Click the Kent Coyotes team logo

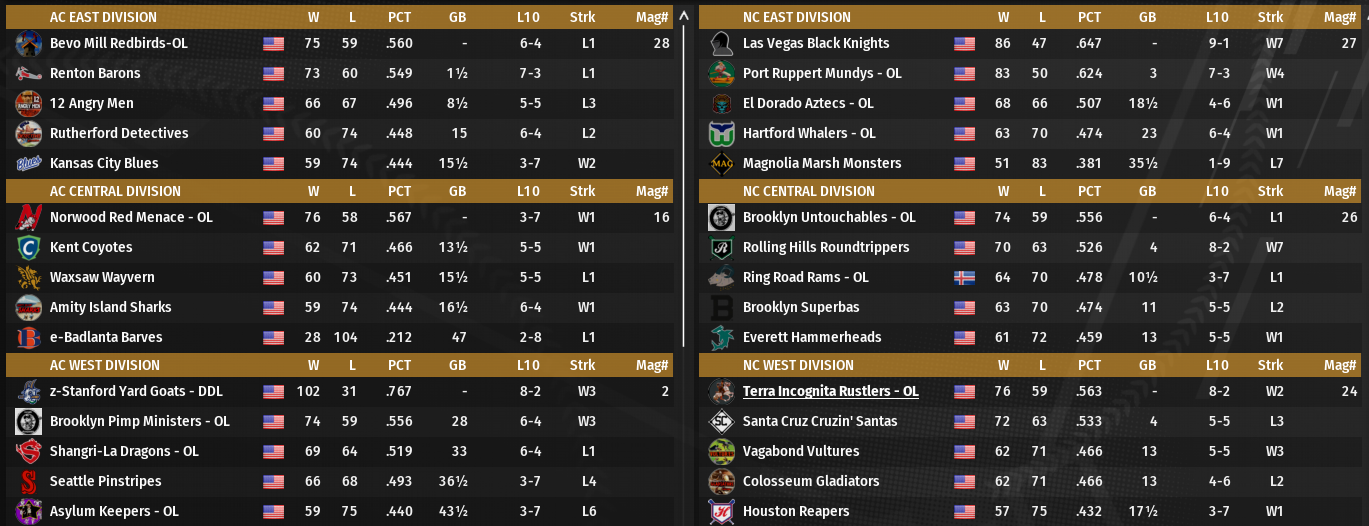(x=28, y=248)
